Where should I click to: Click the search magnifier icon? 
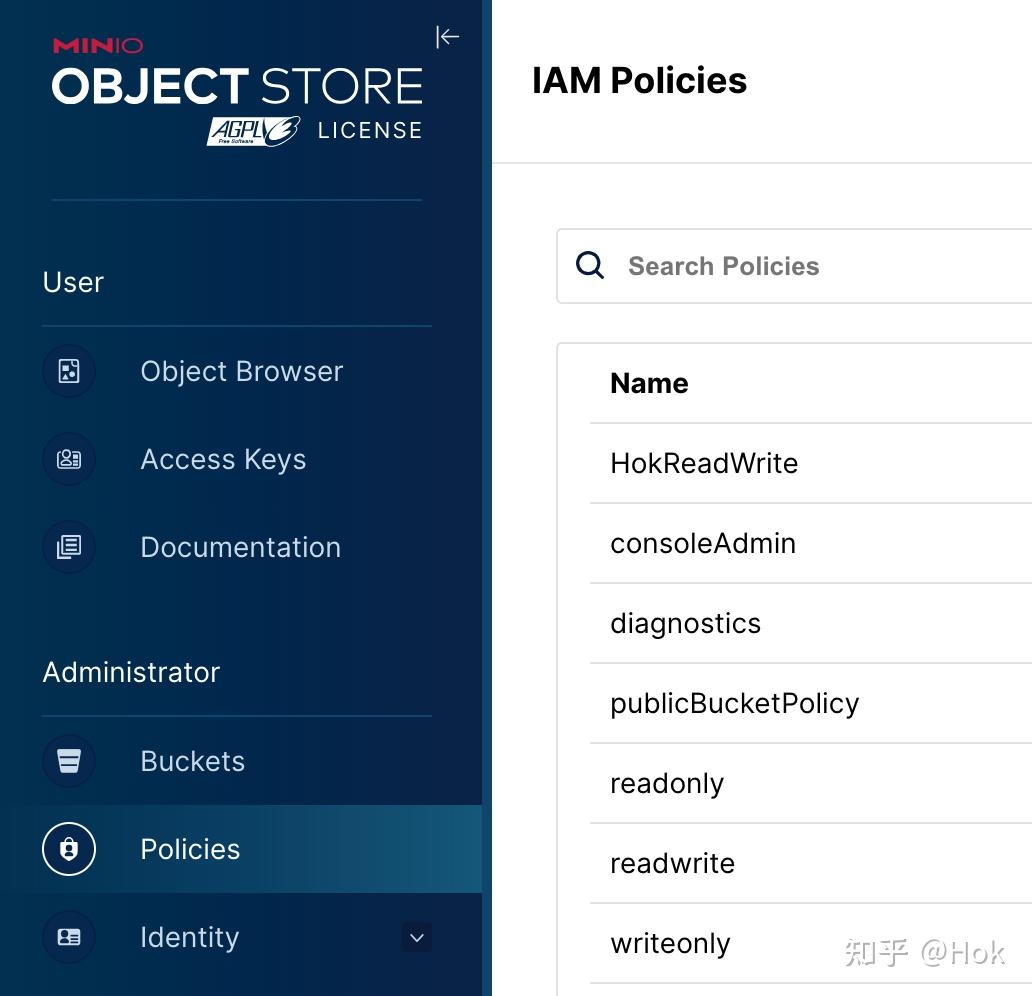point(590,265)
